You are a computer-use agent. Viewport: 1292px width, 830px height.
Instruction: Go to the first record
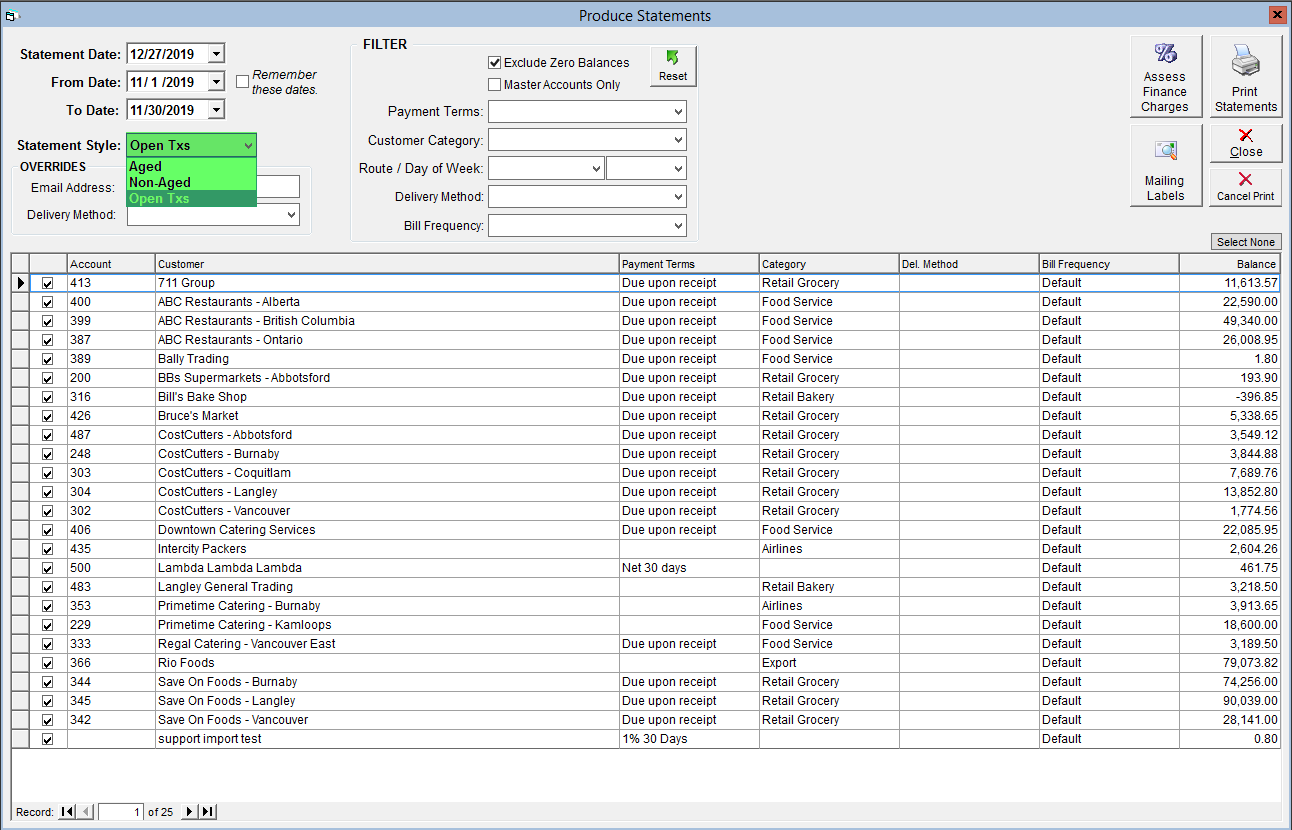tap(67, 812)
